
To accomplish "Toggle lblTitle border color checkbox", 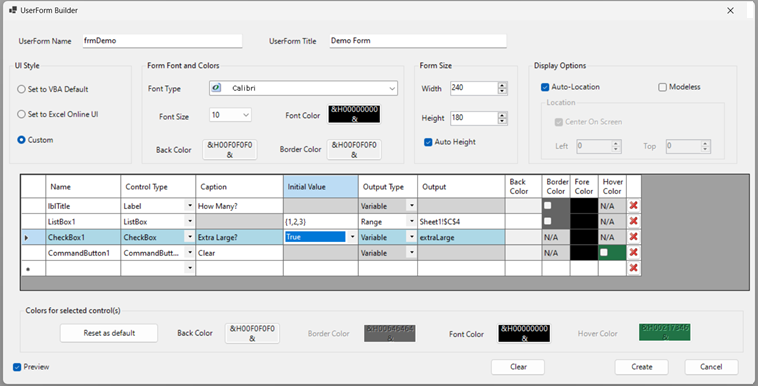I will click(x=547, y=206).
